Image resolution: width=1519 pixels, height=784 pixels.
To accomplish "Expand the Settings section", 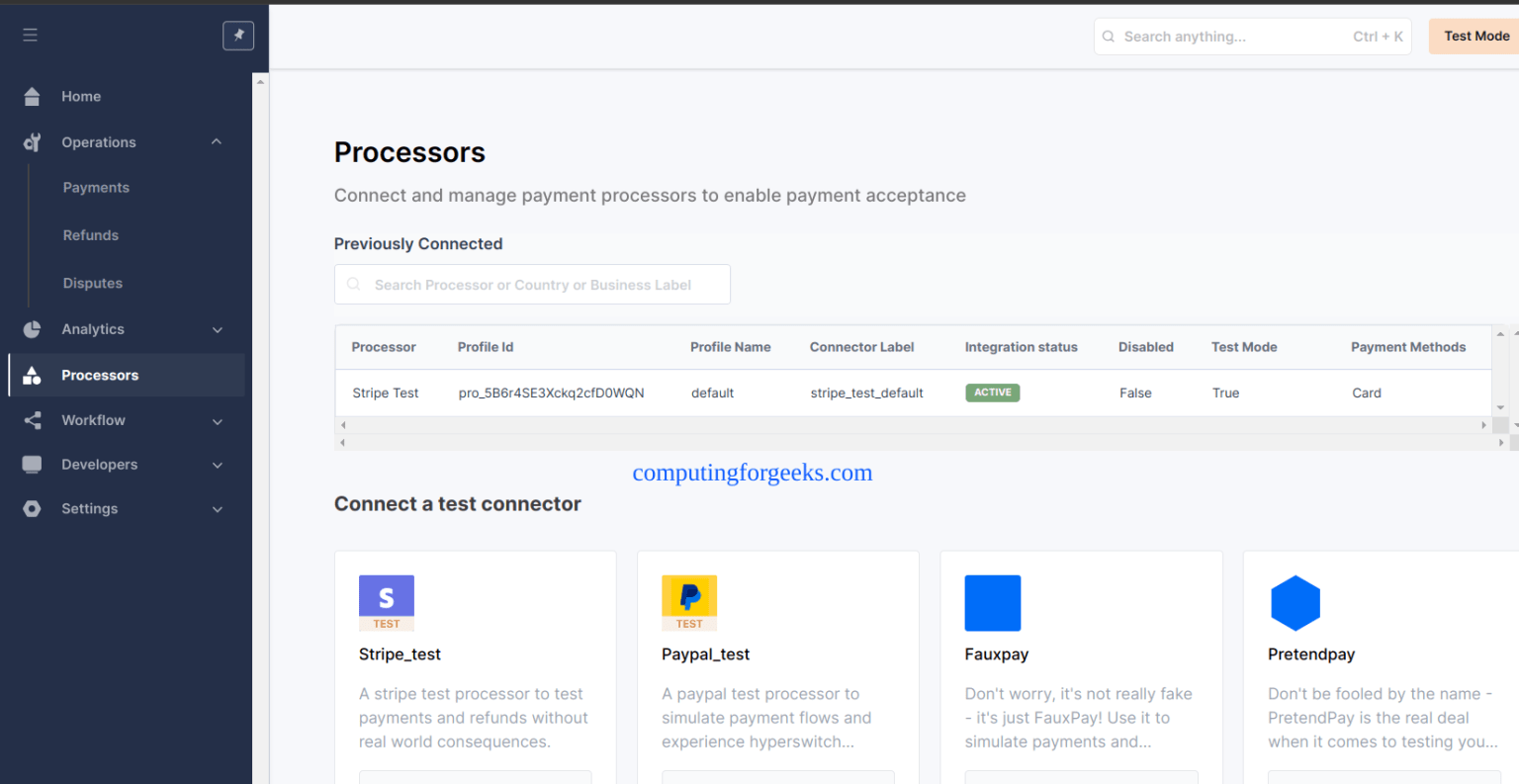I will tap(216, 508).
